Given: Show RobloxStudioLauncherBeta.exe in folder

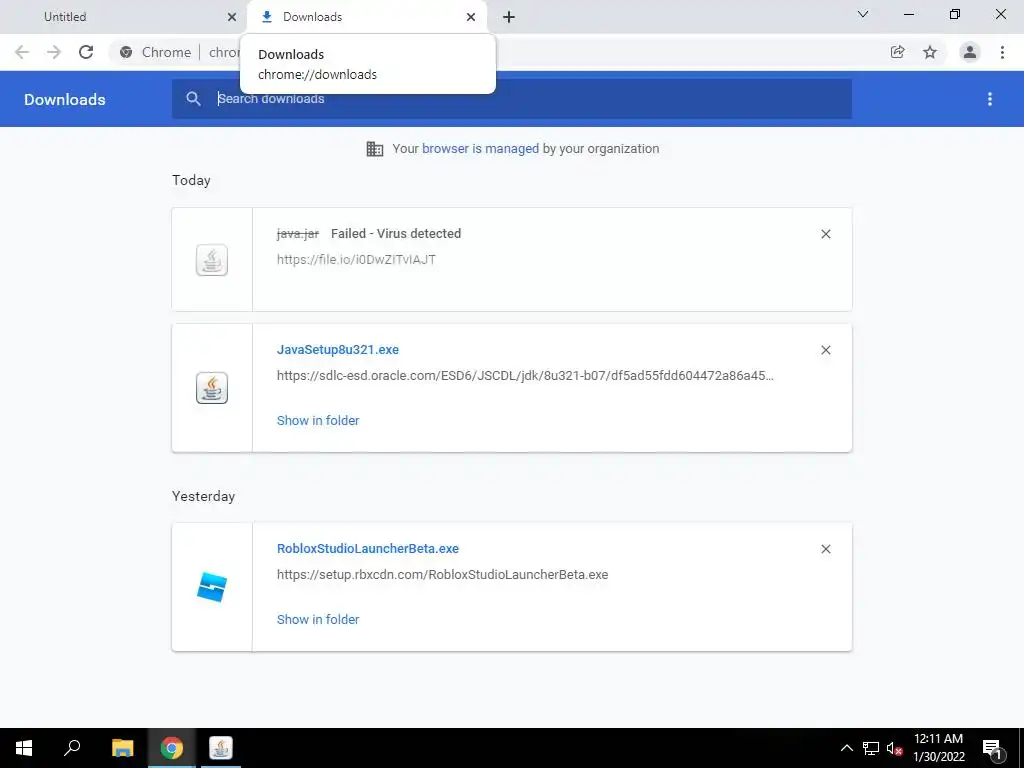Looking at the screenshot, I should click(x=318, y=619).
